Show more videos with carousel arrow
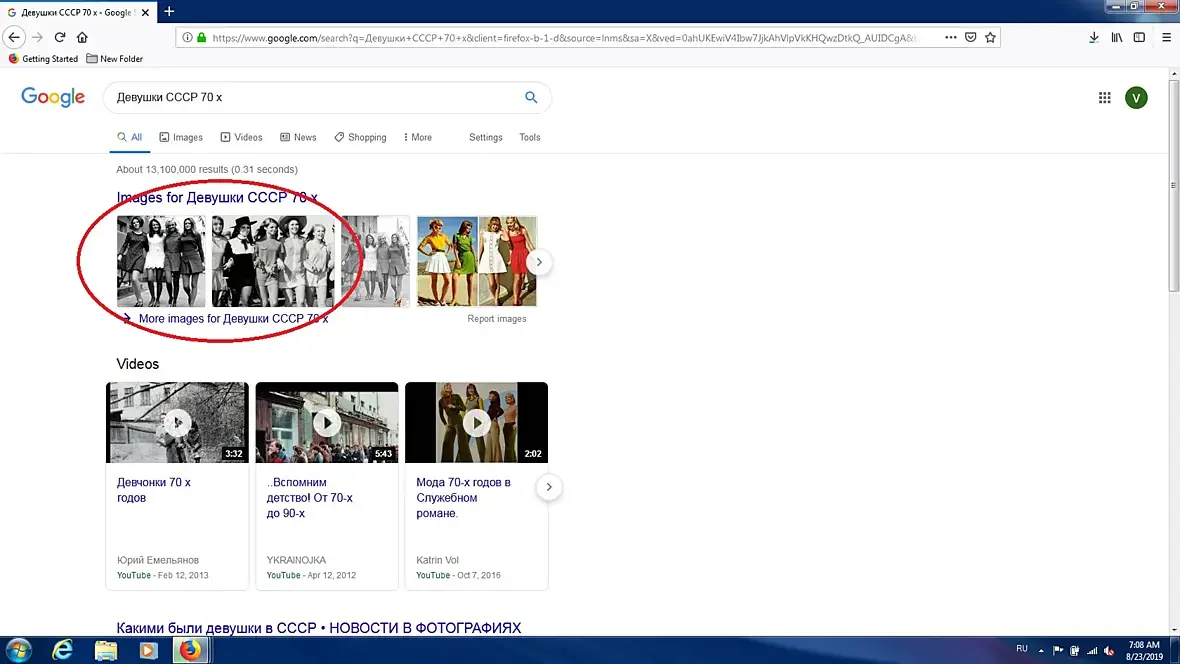The image size is (1180, 664). (549, 487)
